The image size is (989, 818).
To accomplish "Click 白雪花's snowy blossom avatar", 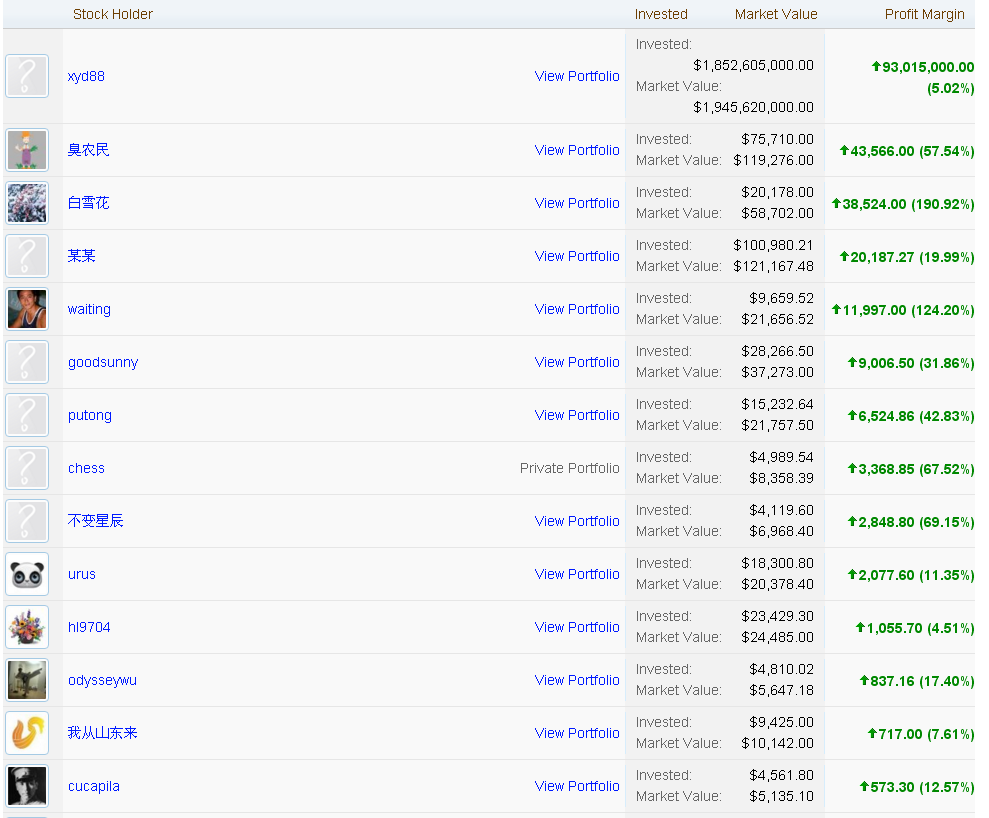I will point(27,203).
